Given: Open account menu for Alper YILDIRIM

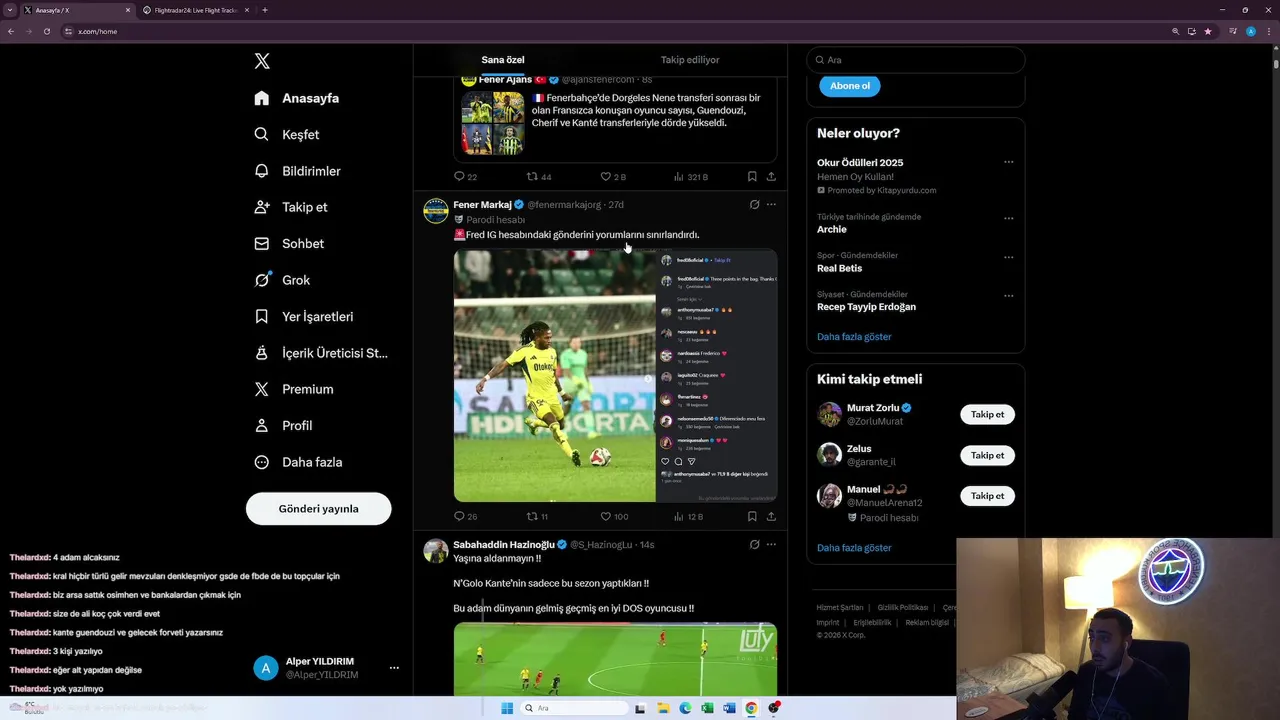Looking at the screenshot, I should [x=327, y=668].
